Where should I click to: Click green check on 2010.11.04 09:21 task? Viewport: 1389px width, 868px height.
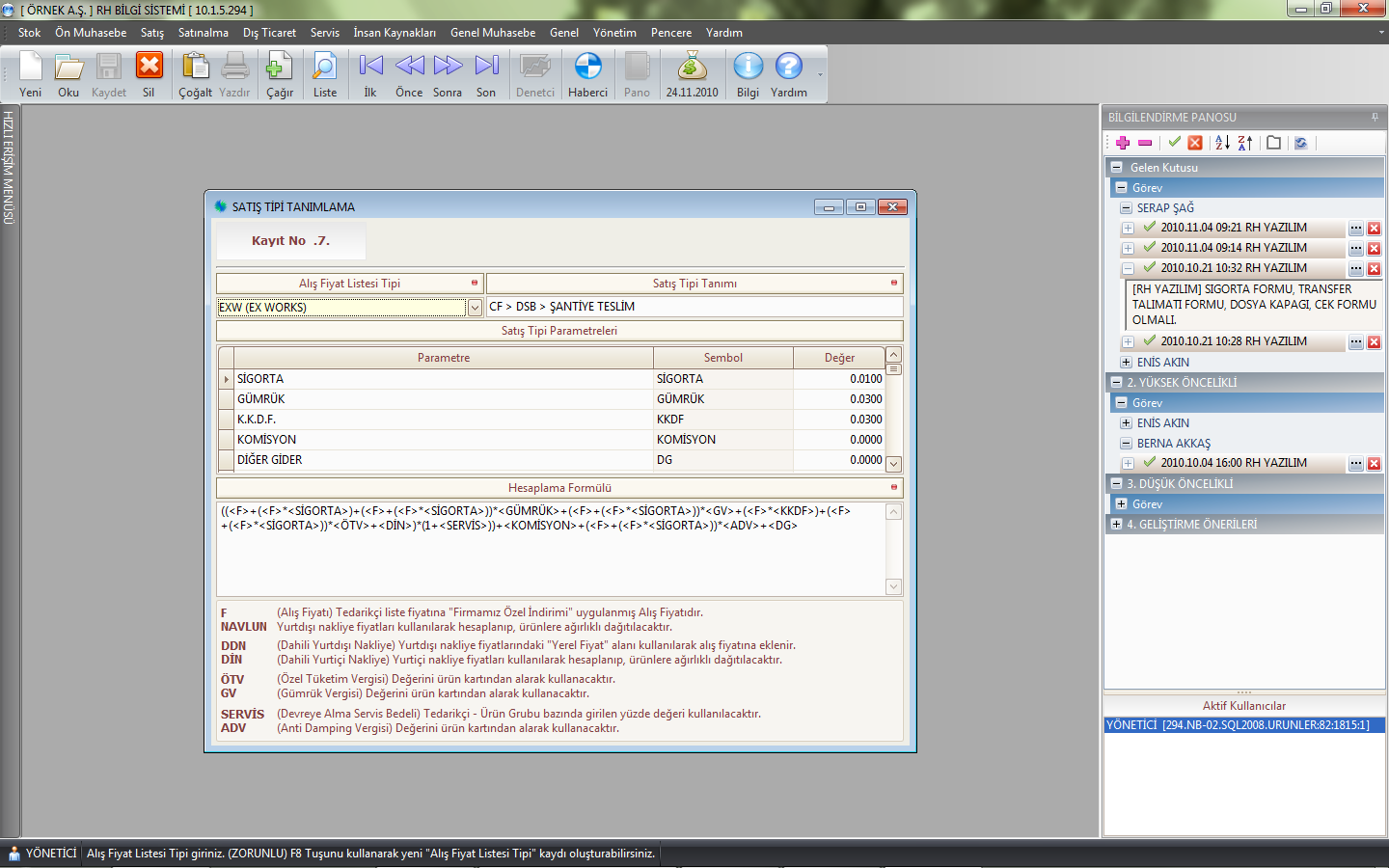(1149, 228)
